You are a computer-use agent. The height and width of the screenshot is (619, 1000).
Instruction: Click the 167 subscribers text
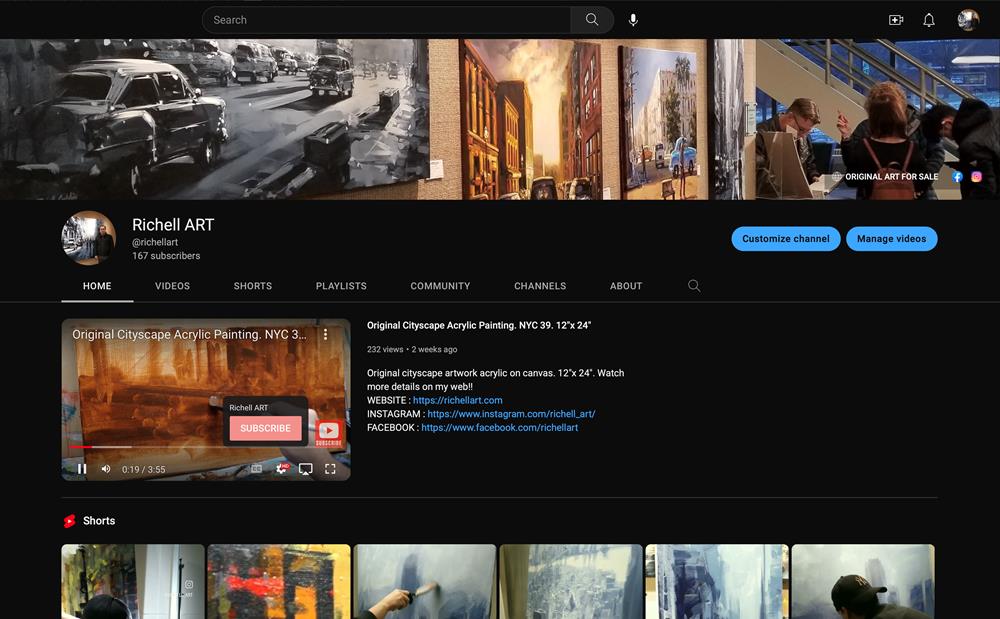click(166, 256)
